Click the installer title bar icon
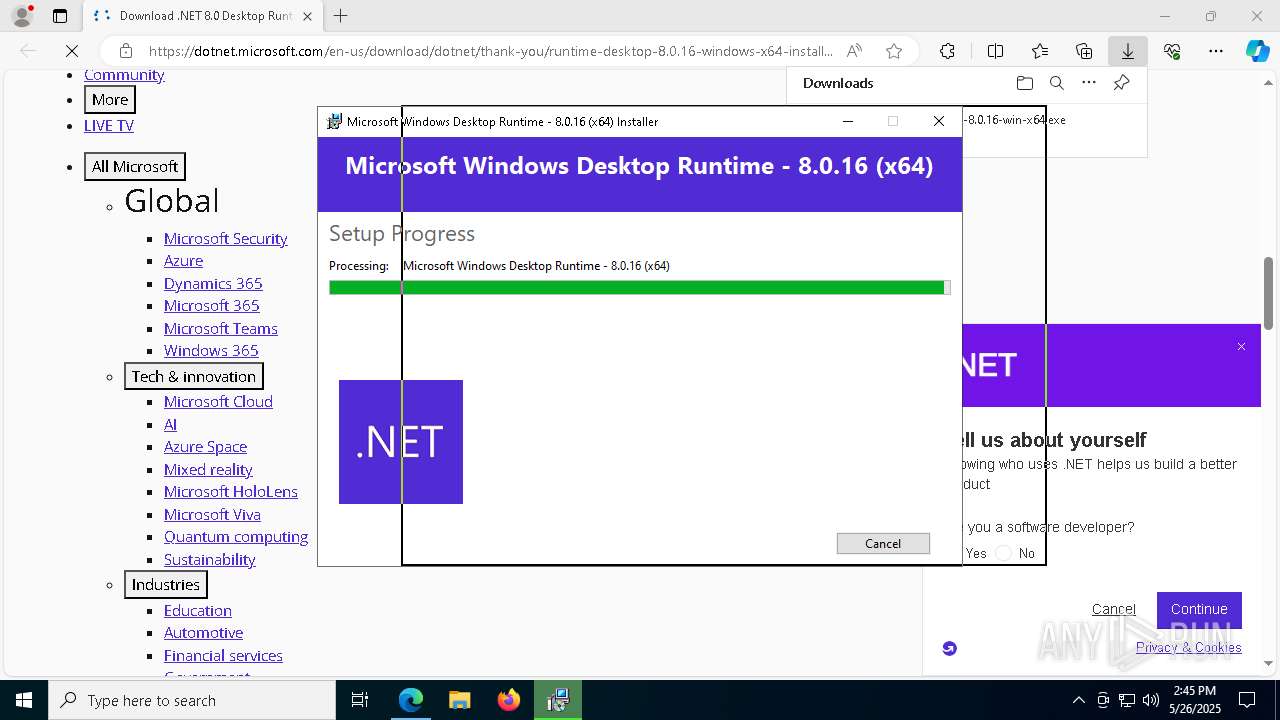1280x720 pixels. coord(334,121)
